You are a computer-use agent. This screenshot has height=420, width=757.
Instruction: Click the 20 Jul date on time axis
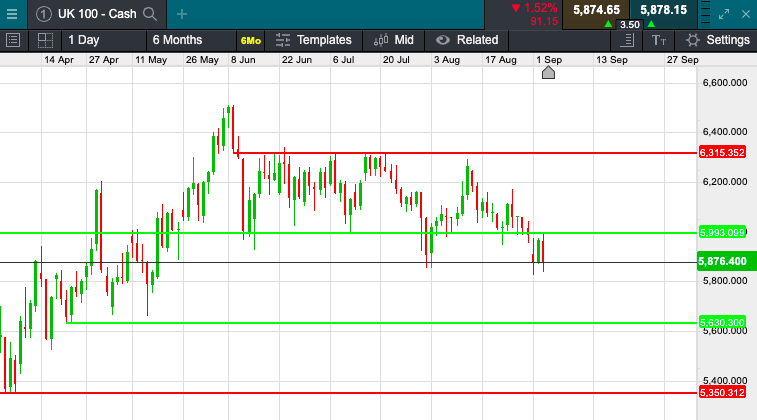pyautogui.click(x=396, y=60)
